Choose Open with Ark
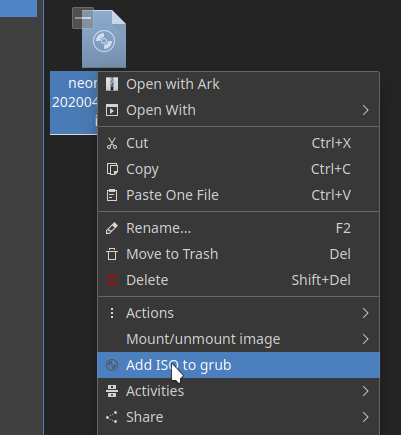The height and width of the screenshot is (435, 401). pyautogui.click(x=238, y=84)
